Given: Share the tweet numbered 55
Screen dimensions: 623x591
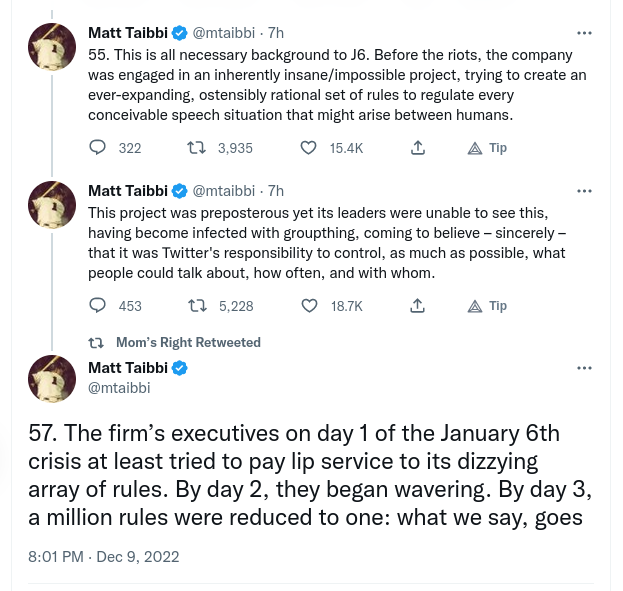Looking at the screenshot, I should point(418,148).
